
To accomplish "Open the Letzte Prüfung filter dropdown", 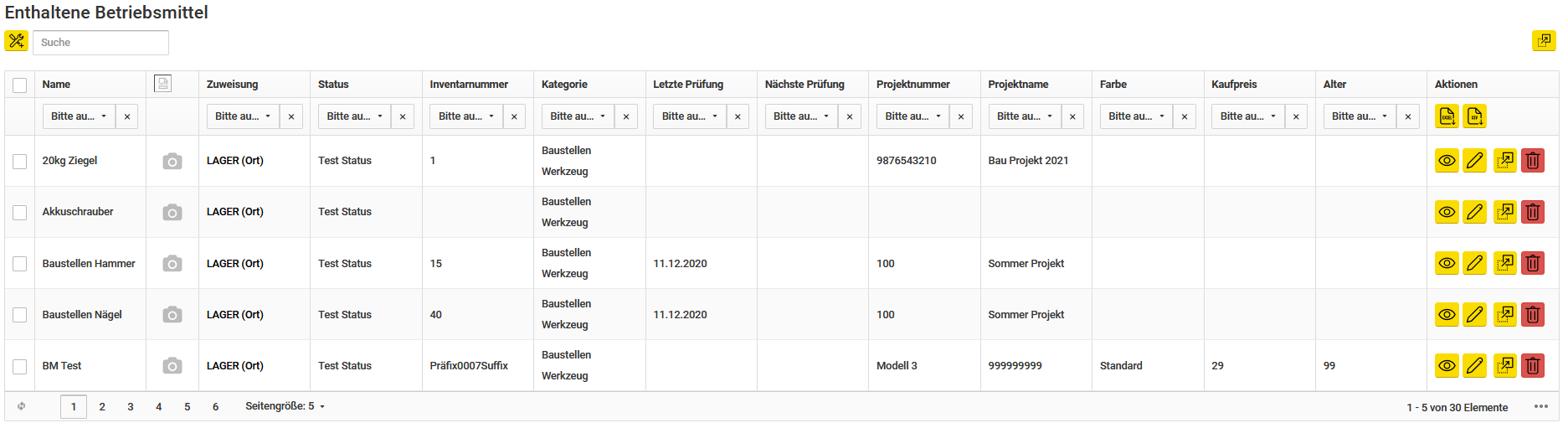I will pyautogui.click(x=690, y=116).
